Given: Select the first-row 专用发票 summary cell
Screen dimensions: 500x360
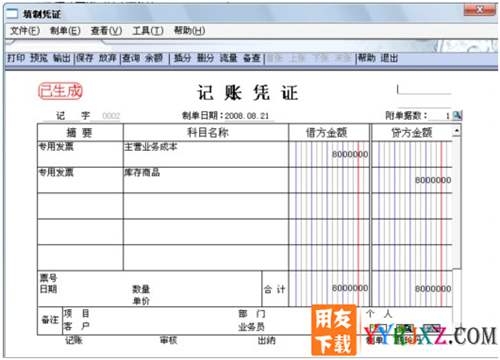Looking at the screenshot, I should (80, 154).
